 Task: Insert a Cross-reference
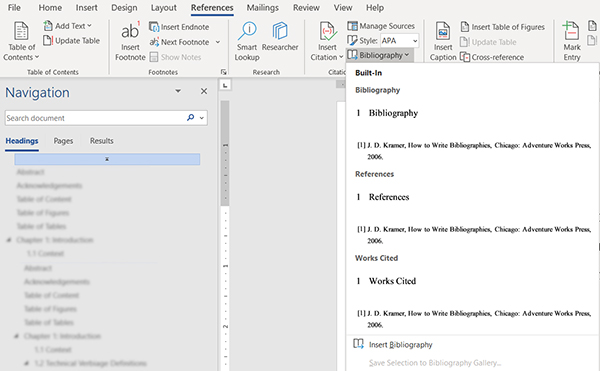coord(492,57)
